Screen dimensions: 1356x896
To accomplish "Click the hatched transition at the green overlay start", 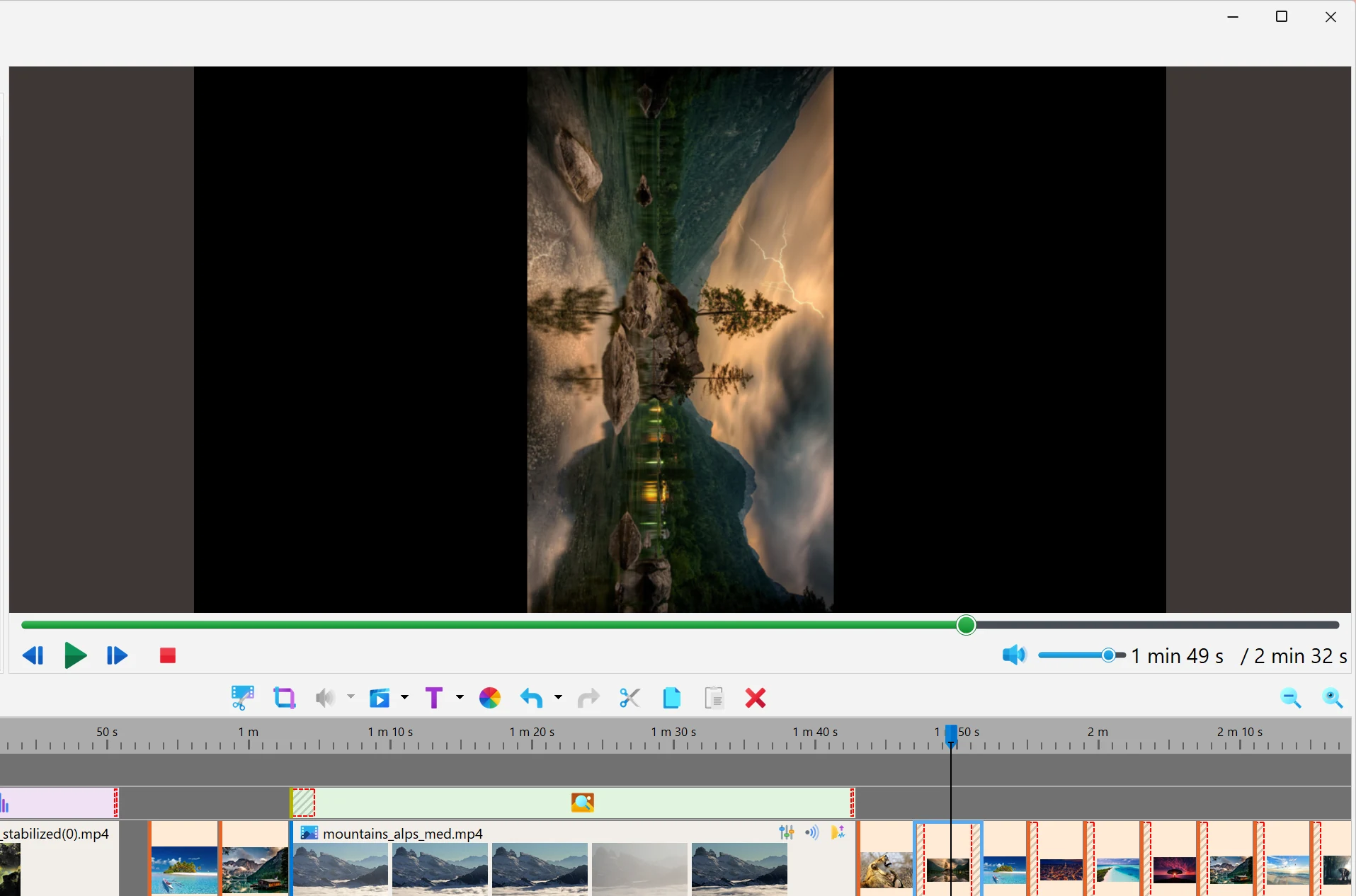I will [x=304, y=803].
